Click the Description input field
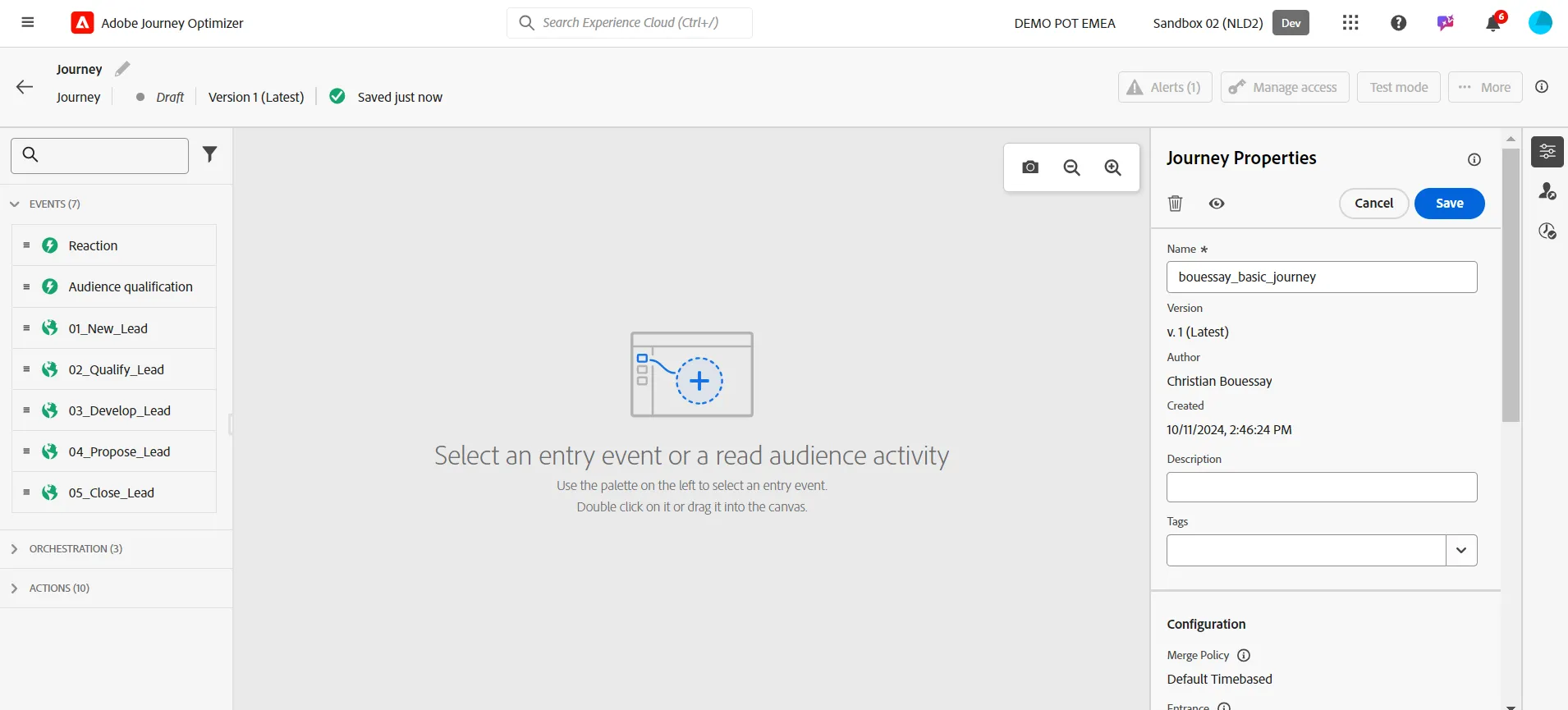The image size is (1568, 710). pos(1322,488)
